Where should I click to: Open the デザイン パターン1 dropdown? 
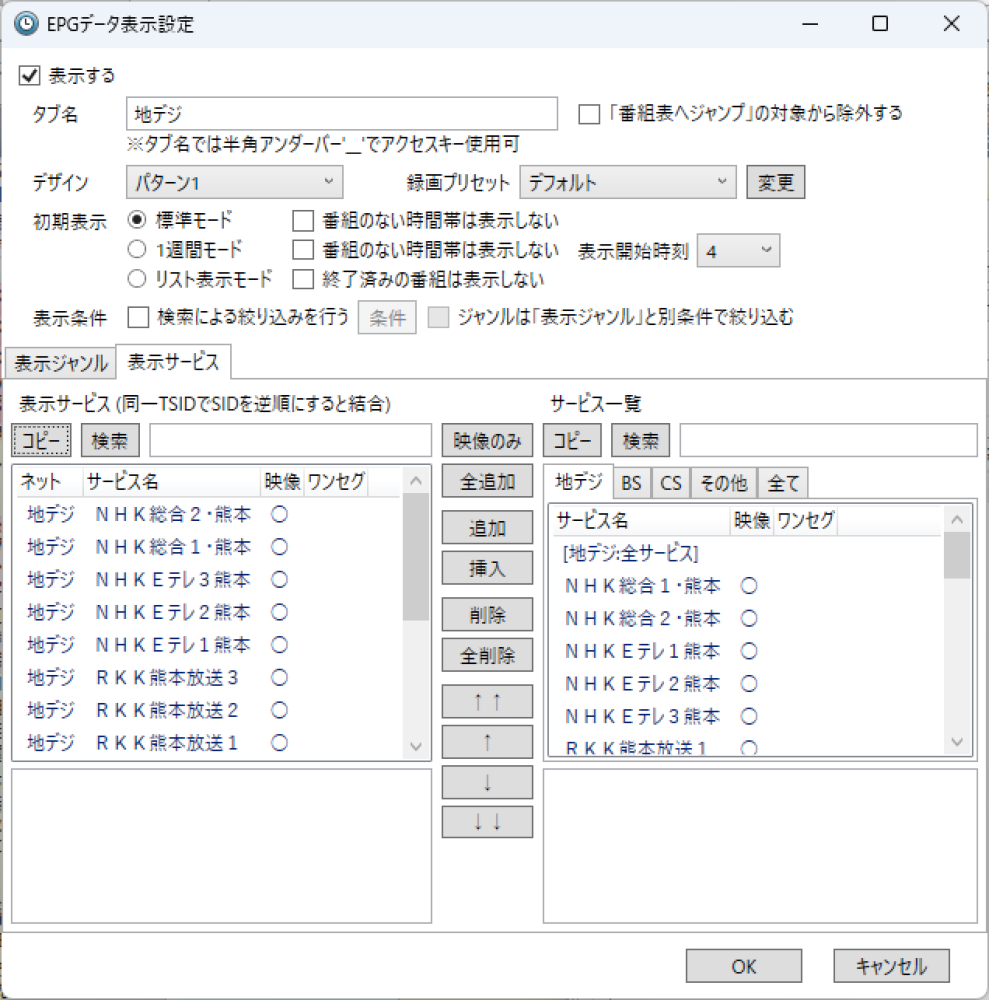click(x=234, y=182)
